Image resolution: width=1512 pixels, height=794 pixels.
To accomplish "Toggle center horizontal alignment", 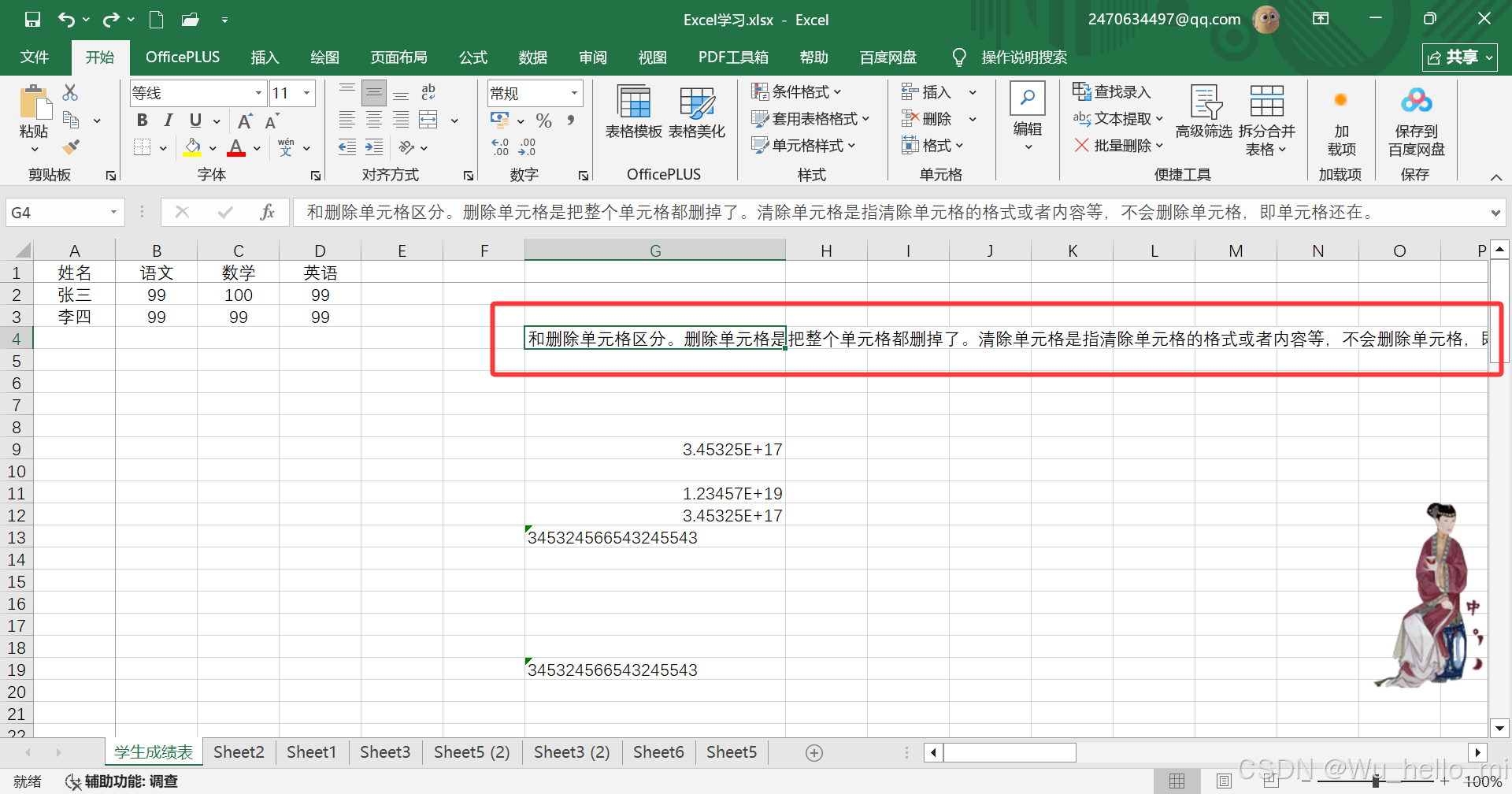I will click(x=374, y=121).
